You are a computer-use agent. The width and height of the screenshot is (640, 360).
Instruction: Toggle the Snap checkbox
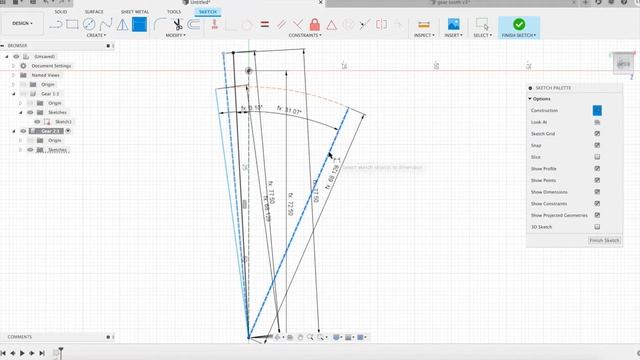tap(597, 145)
